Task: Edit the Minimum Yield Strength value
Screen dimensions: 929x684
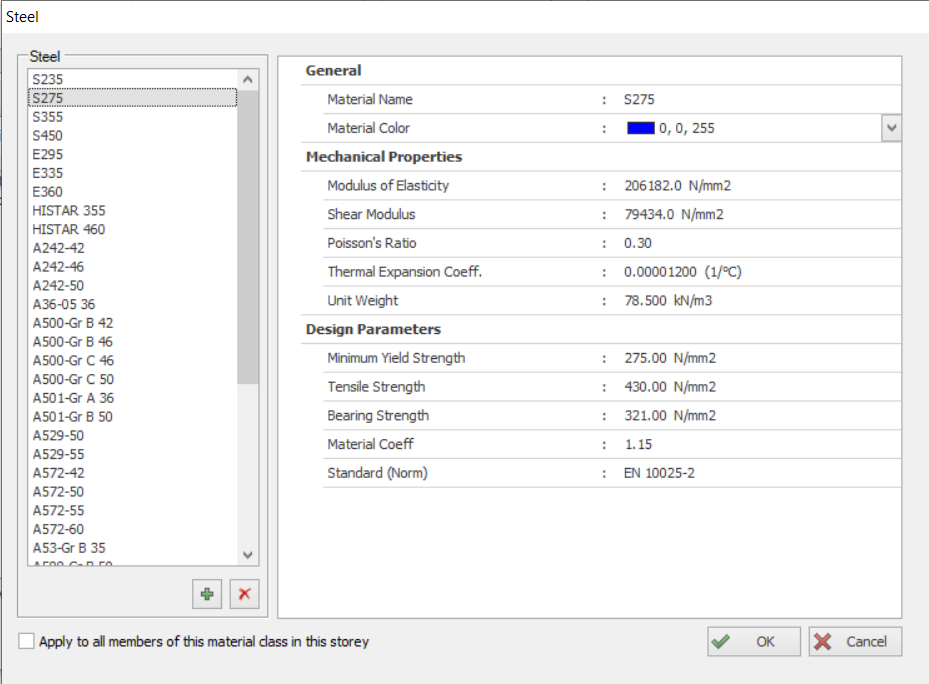Action: coord(669,358)
